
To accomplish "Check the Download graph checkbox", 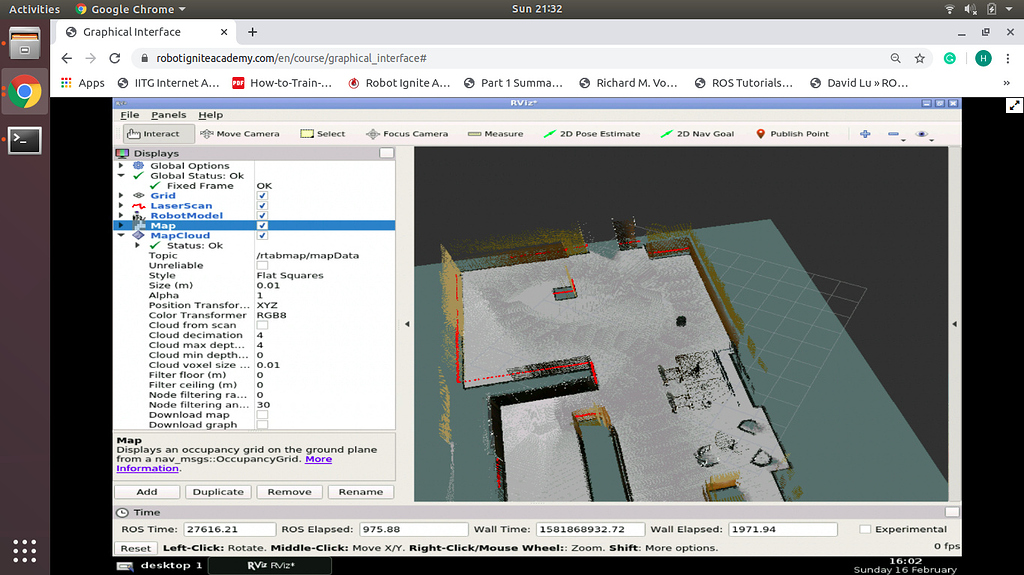I will tap(262, 425).
